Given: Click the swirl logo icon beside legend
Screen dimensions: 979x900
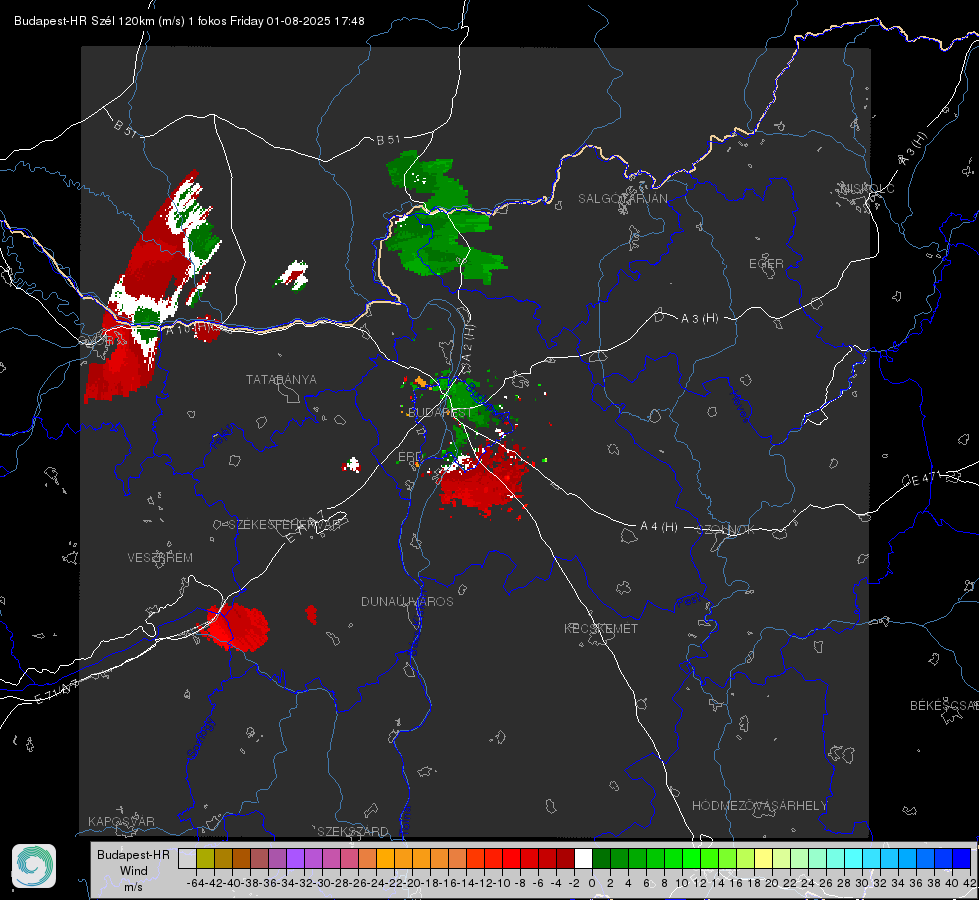Looking at the screenshot, I should coord(34,866).
